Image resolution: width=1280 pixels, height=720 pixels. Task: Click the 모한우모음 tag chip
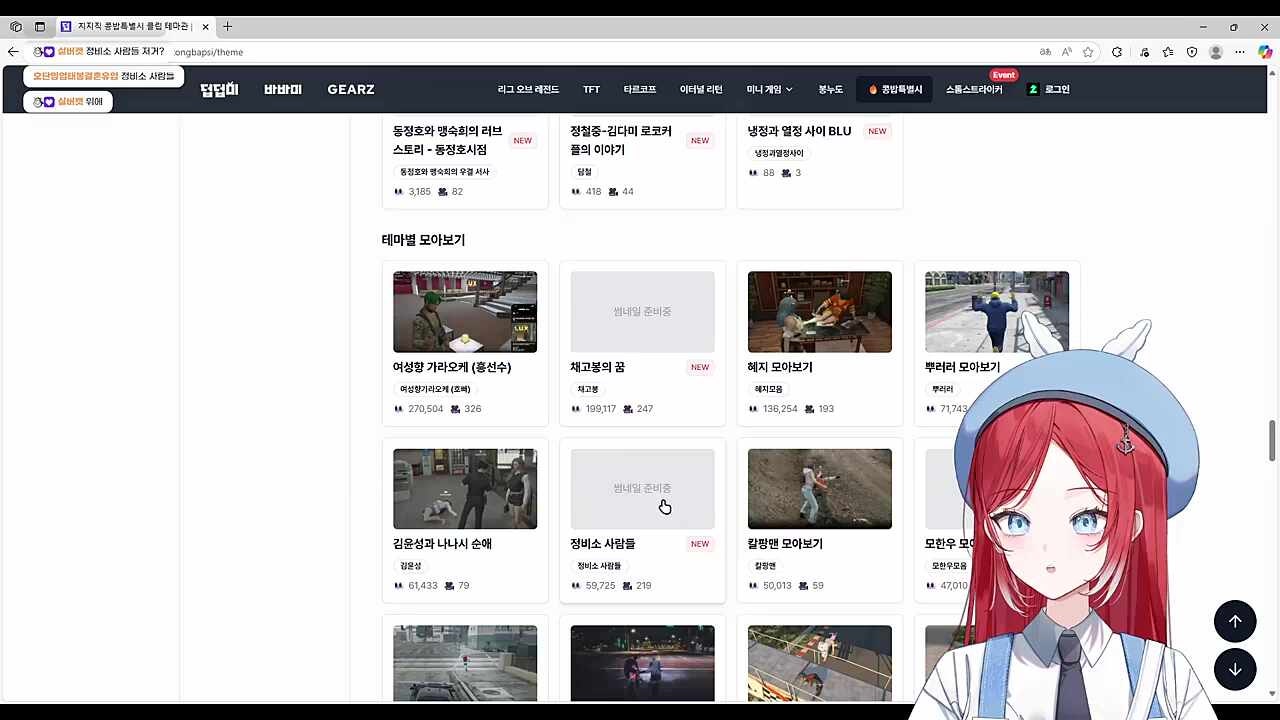[x=949, y=566]
